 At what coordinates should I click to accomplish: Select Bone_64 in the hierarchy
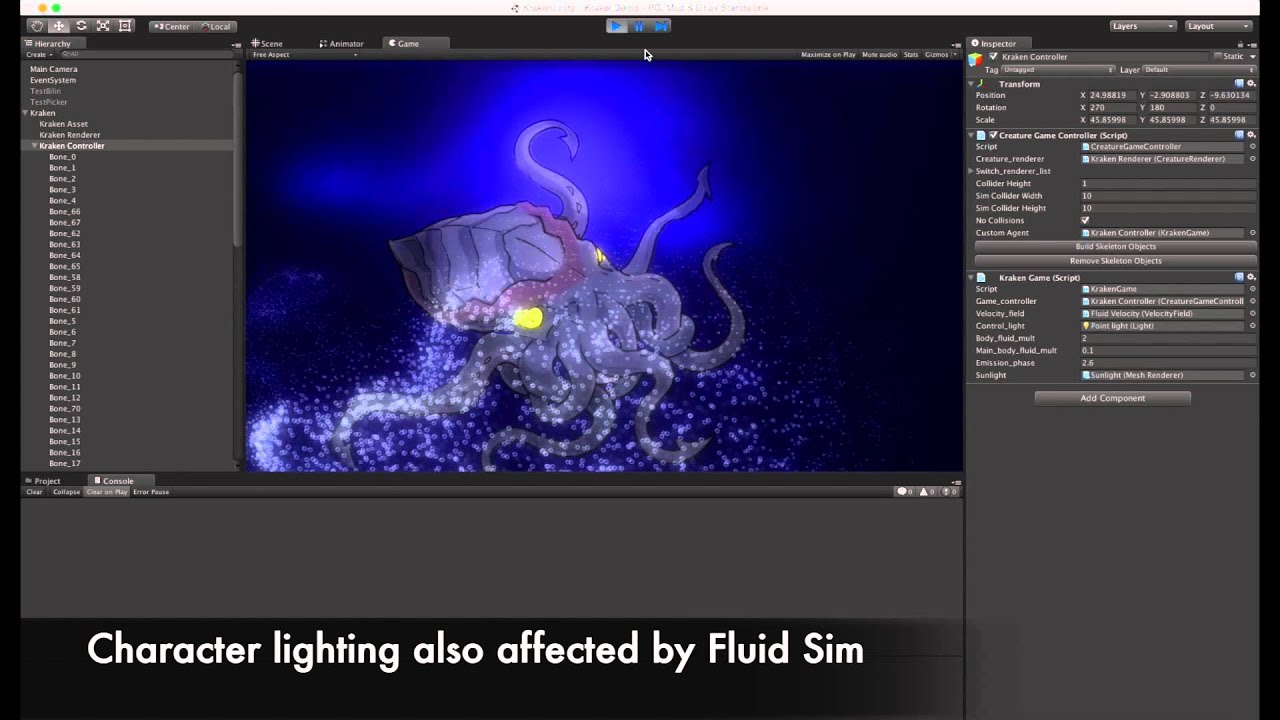(x=64, y=255)
